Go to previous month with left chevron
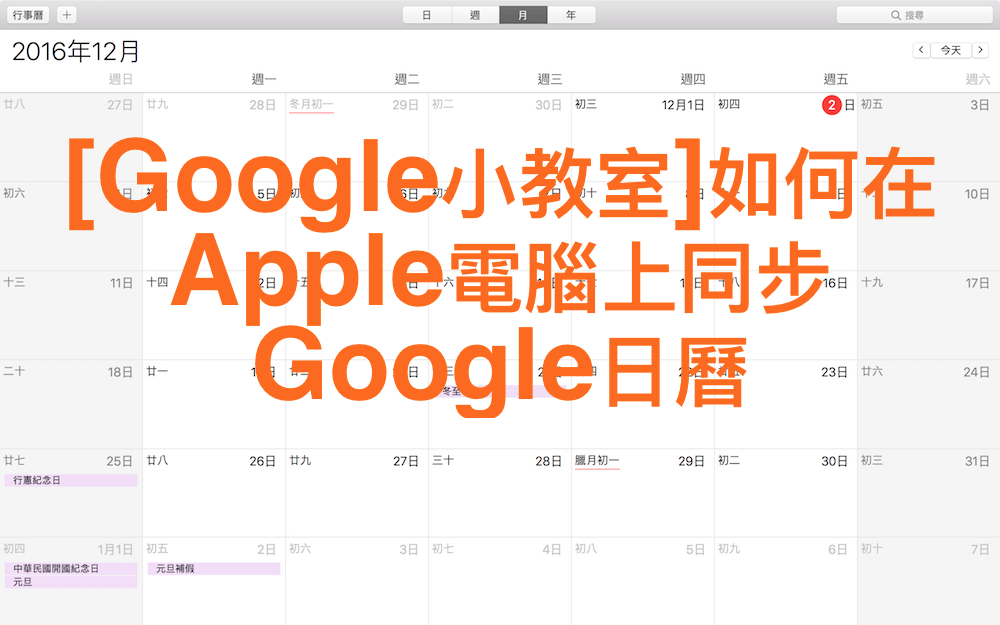The image size is (1000, 625). tap(921, 50)
